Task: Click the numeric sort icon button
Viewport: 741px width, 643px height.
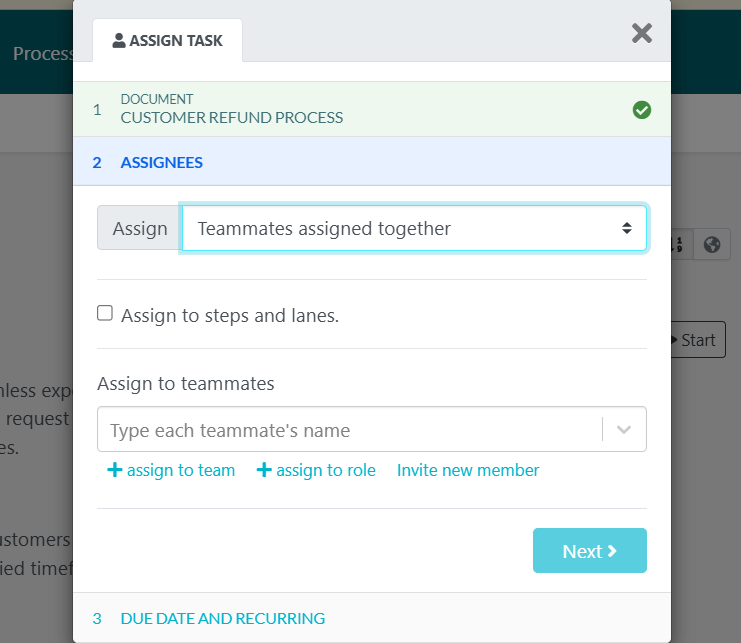Action: coord(680,244)
